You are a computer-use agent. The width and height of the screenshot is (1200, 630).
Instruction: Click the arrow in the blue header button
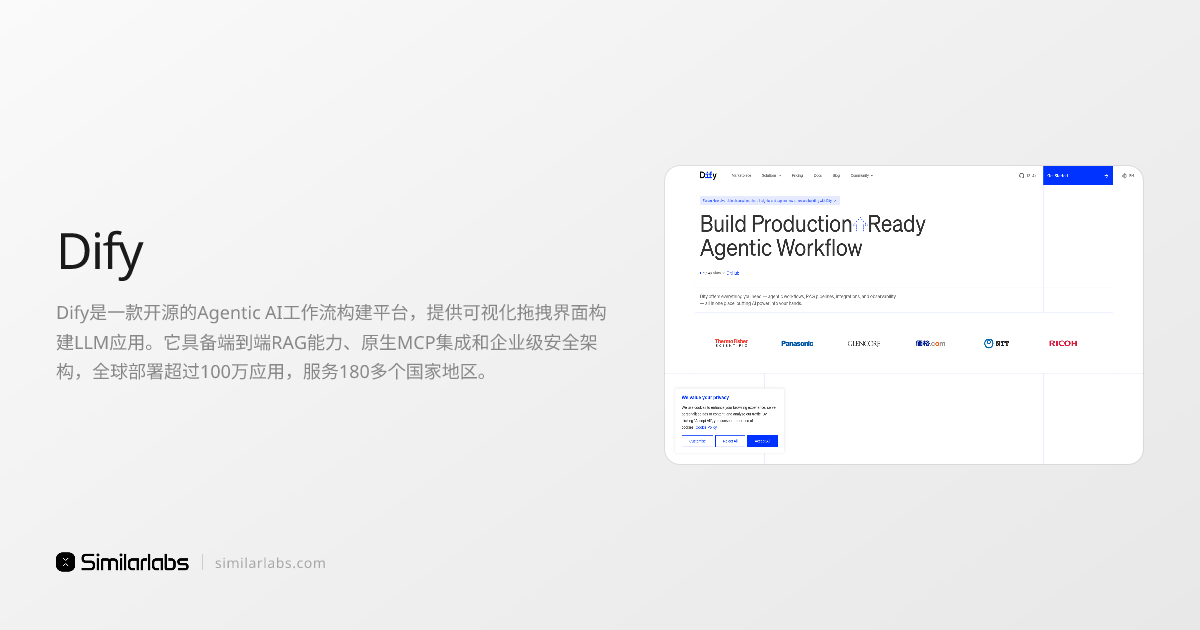[1106, 175]
